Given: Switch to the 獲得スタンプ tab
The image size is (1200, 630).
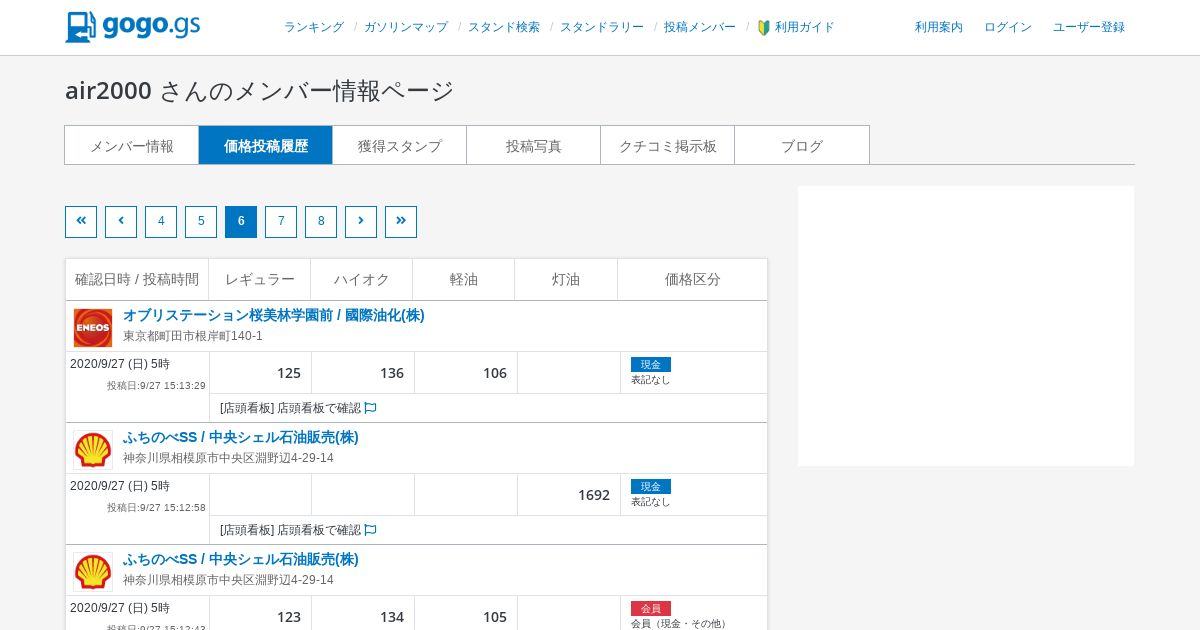Looking at the screenshot, I should pyautogui.click(x=400, y=145).
